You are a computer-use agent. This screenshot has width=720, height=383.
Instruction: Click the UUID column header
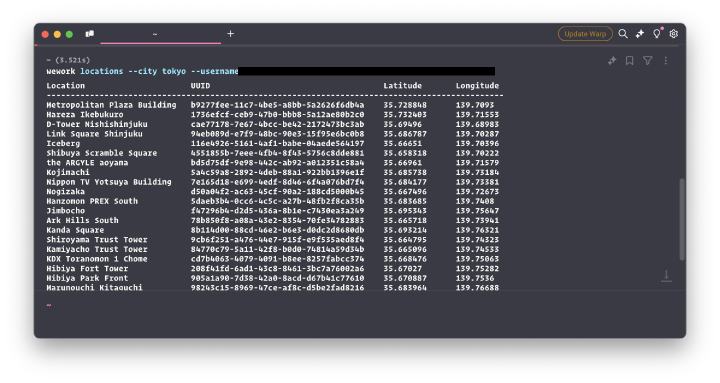(200, 85)
